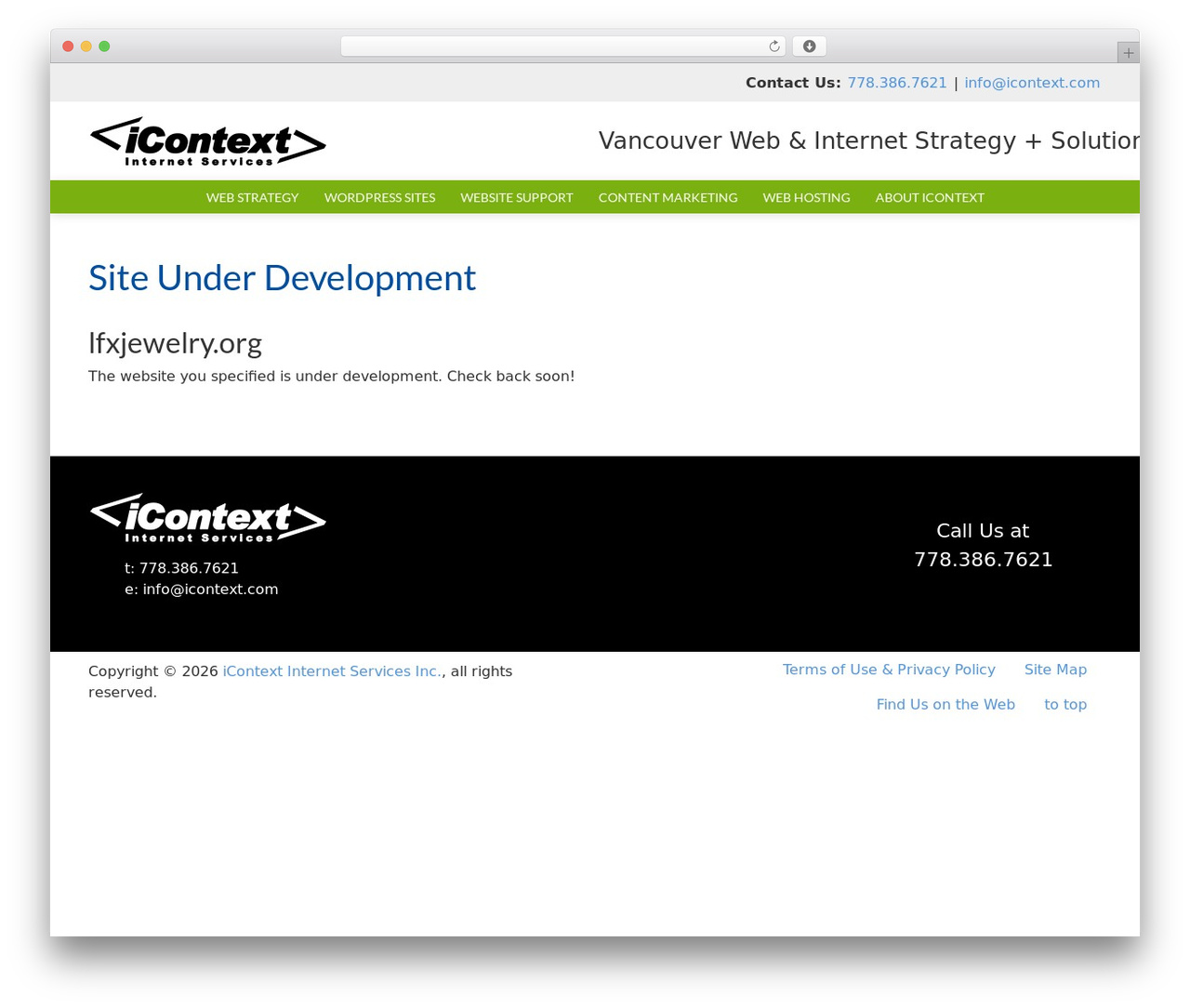
Task: Click the green maximize window button
Action: pyautogui.click(x=104, y=46)
